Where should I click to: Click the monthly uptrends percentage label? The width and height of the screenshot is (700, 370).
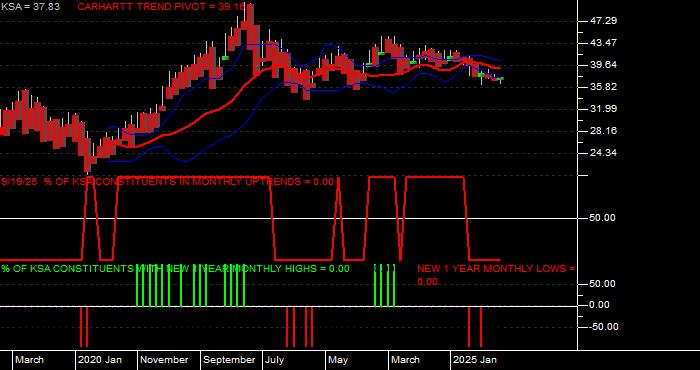pyautogui.click(x=168, y=182)
